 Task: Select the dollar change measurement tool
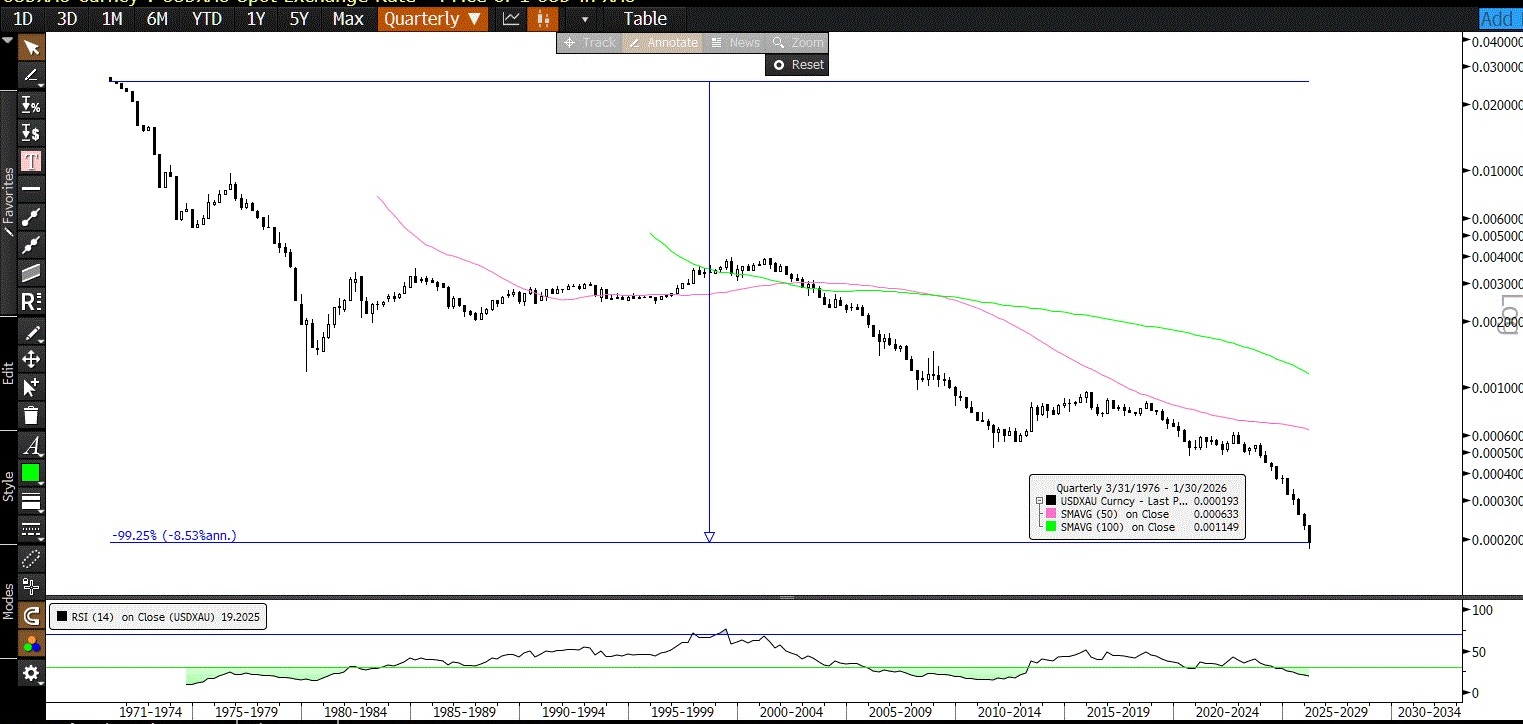31,132
